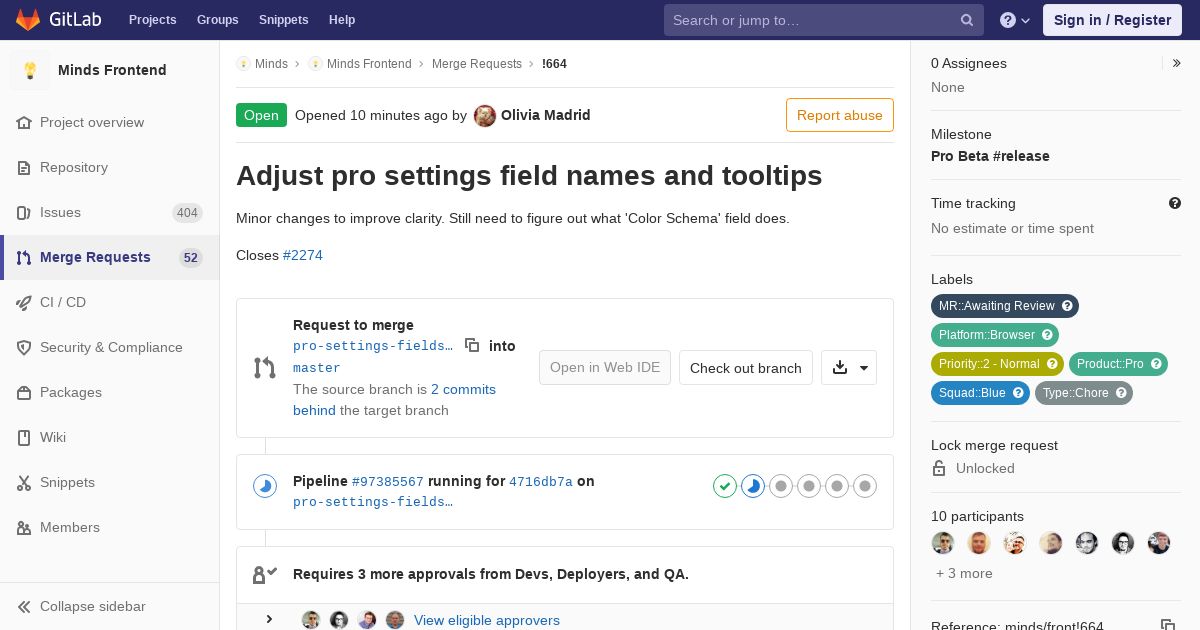Click the GitLab fox logo
Image resolution: width=1200 pixels, height=630 pixels.
pyautogui.click(x=28, y=20)
